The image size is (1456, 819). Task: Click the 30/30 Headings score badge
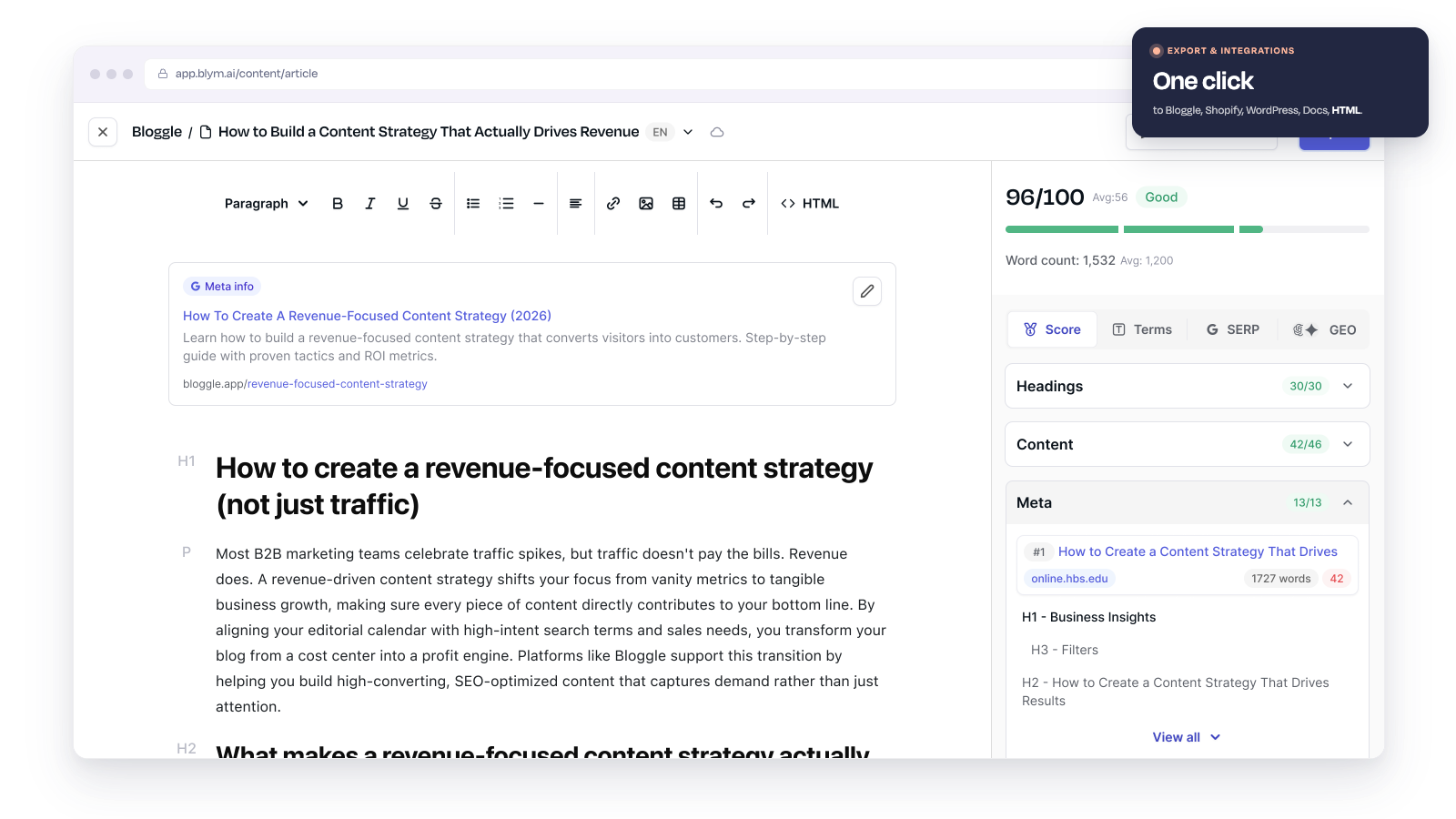pos(1306,386)
